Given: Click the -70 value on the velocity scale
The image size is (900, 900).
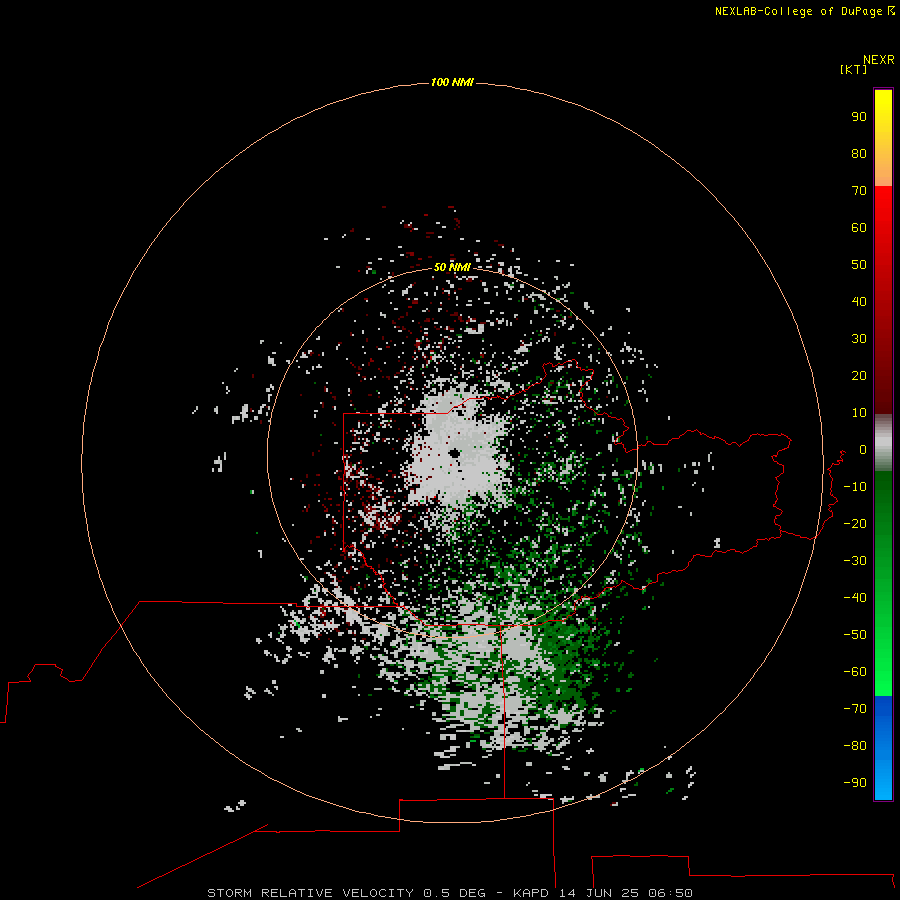Looking at the screenshot, I should click(x=855, y=709).
